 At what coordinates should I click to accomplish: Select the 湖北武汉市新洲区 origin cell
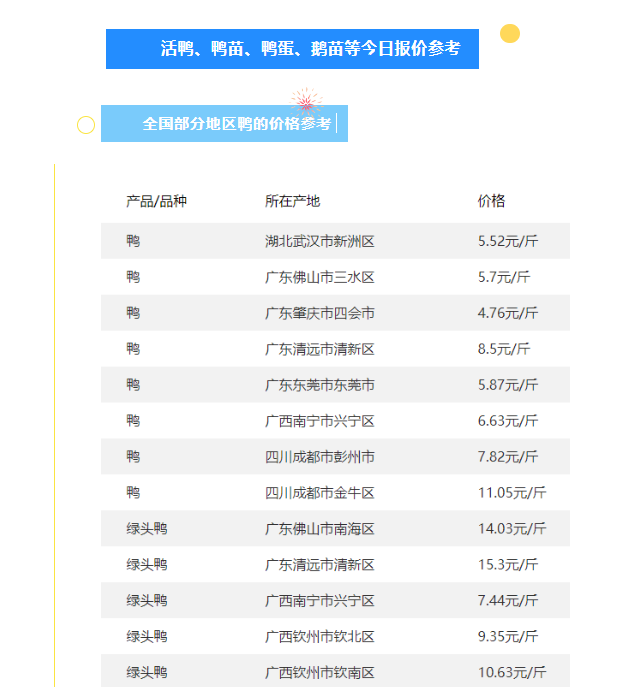319,241
